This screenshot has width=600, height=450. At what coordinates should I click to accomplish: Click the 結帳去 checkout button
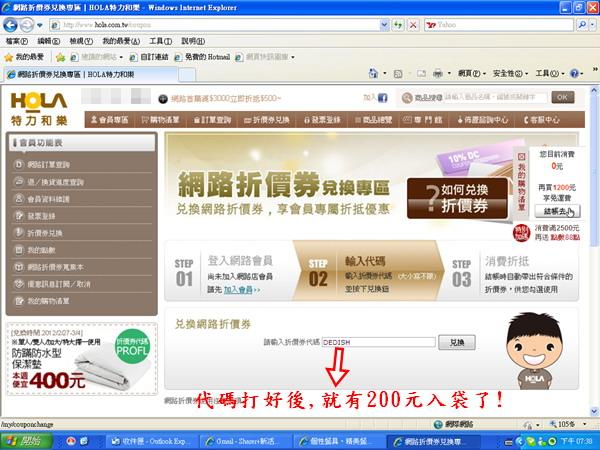[557, 211]
